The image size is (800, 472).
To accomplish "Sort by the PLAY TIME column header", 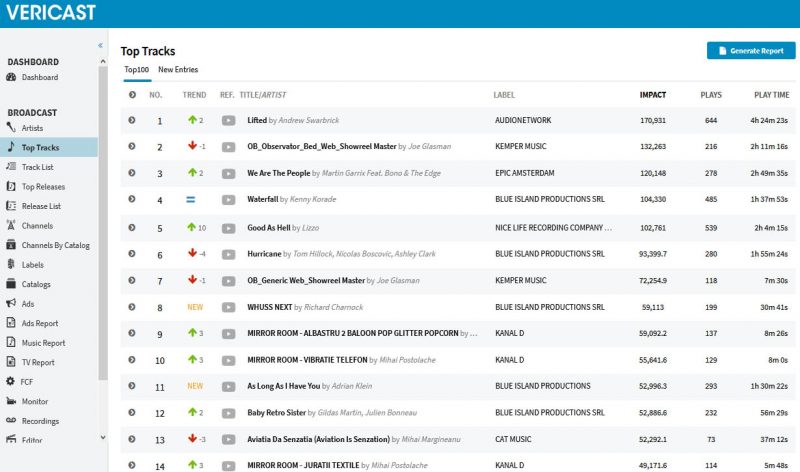I will (771, 95).
